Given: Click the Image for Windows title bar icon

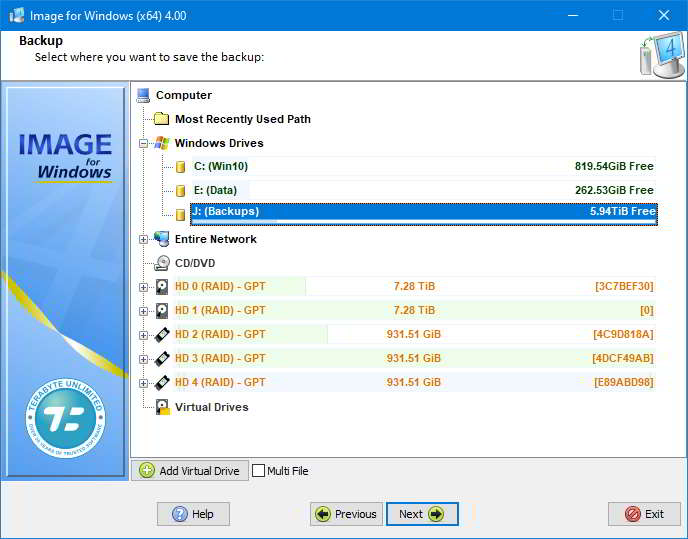Looking at the screenshot, I should click(x=17, y=15).
